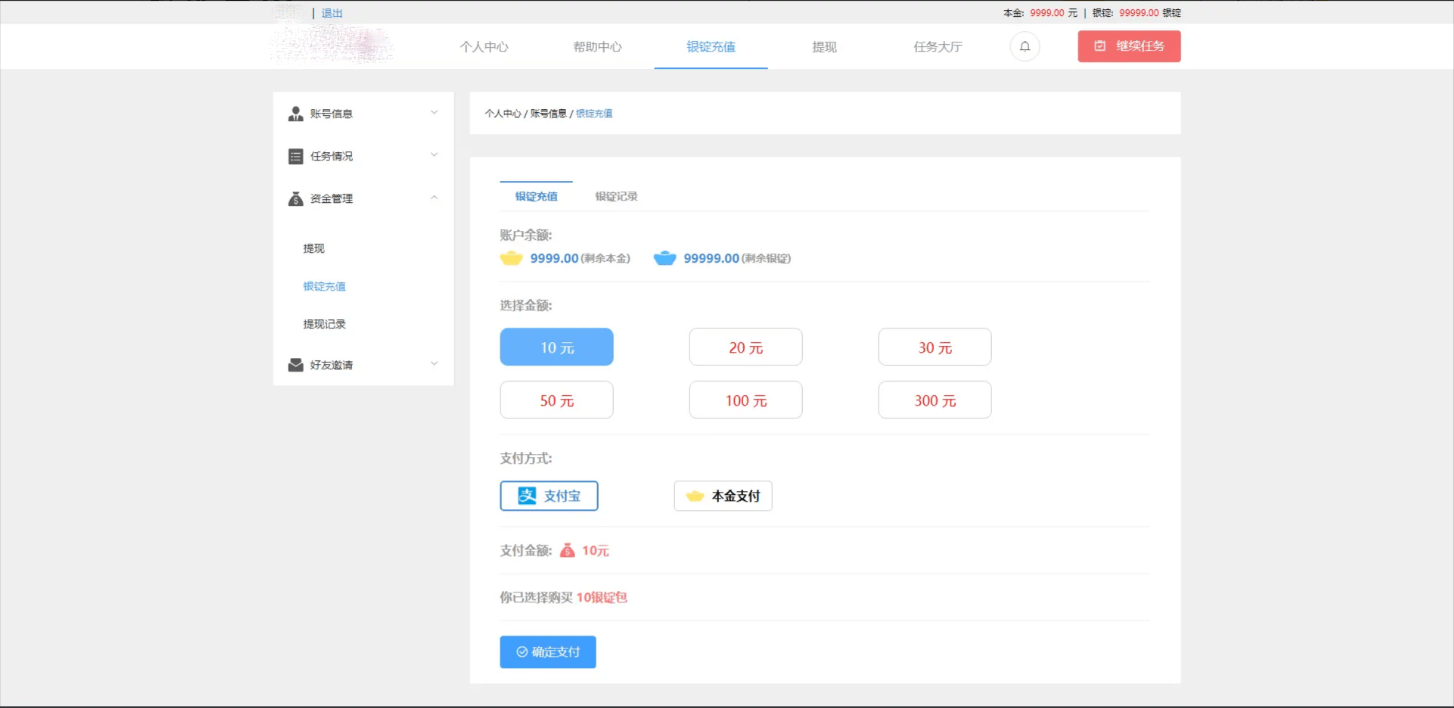Choose the 100 元 amount option
1454x708 pixels.
745,400
